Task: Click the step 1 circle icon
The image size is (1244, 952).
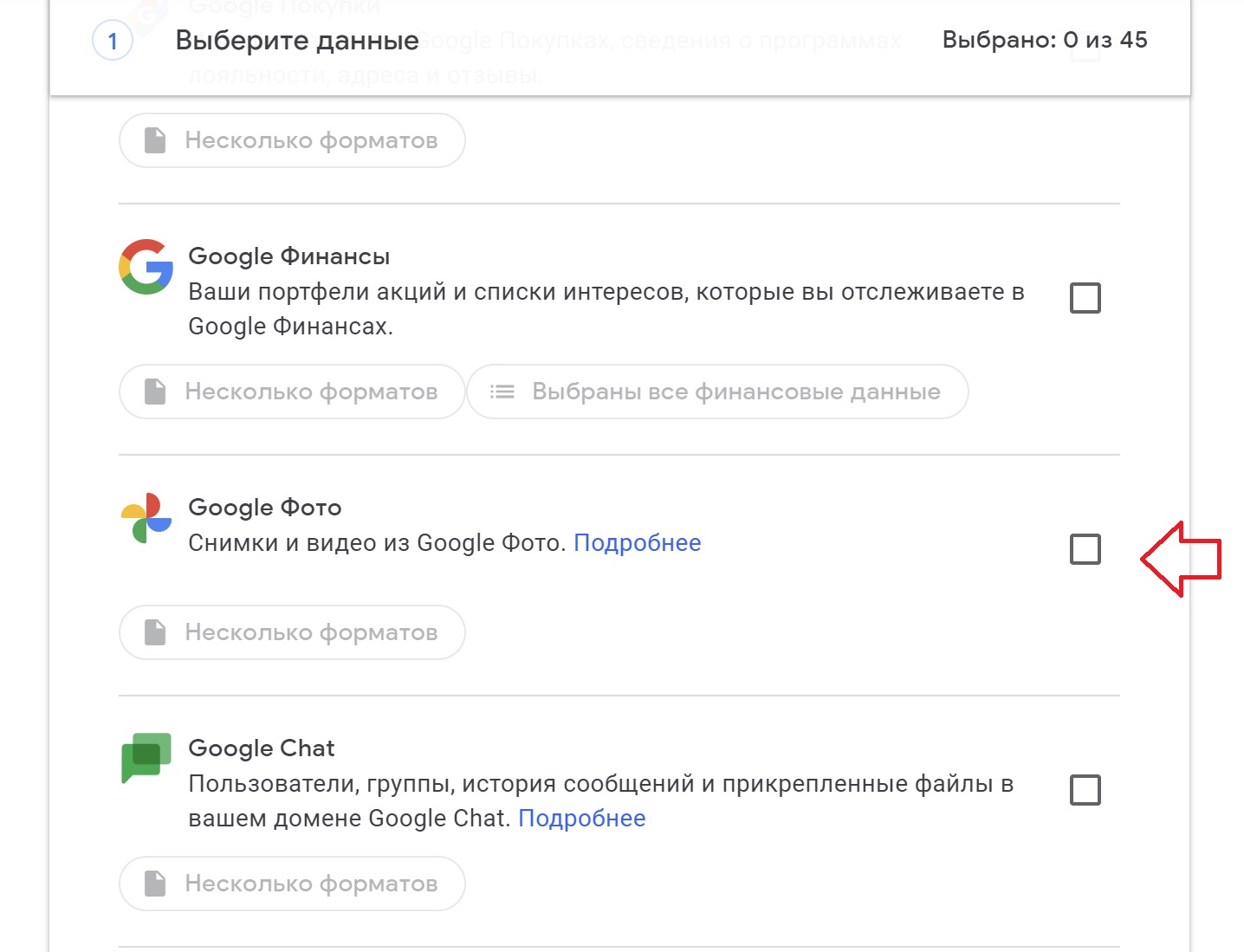Action: pos(113,41)
